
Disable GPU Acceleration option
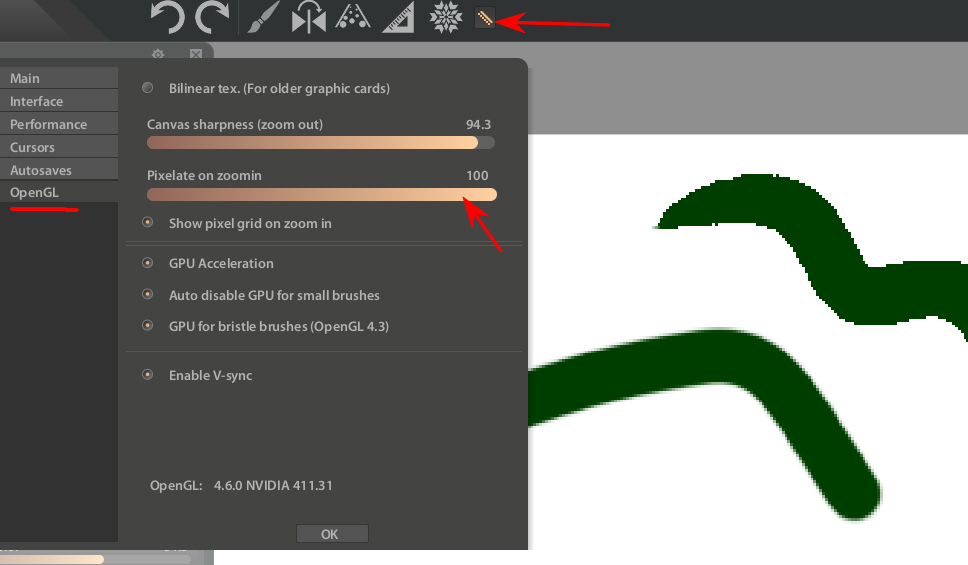pyautogui.click(x=148, y=263)
